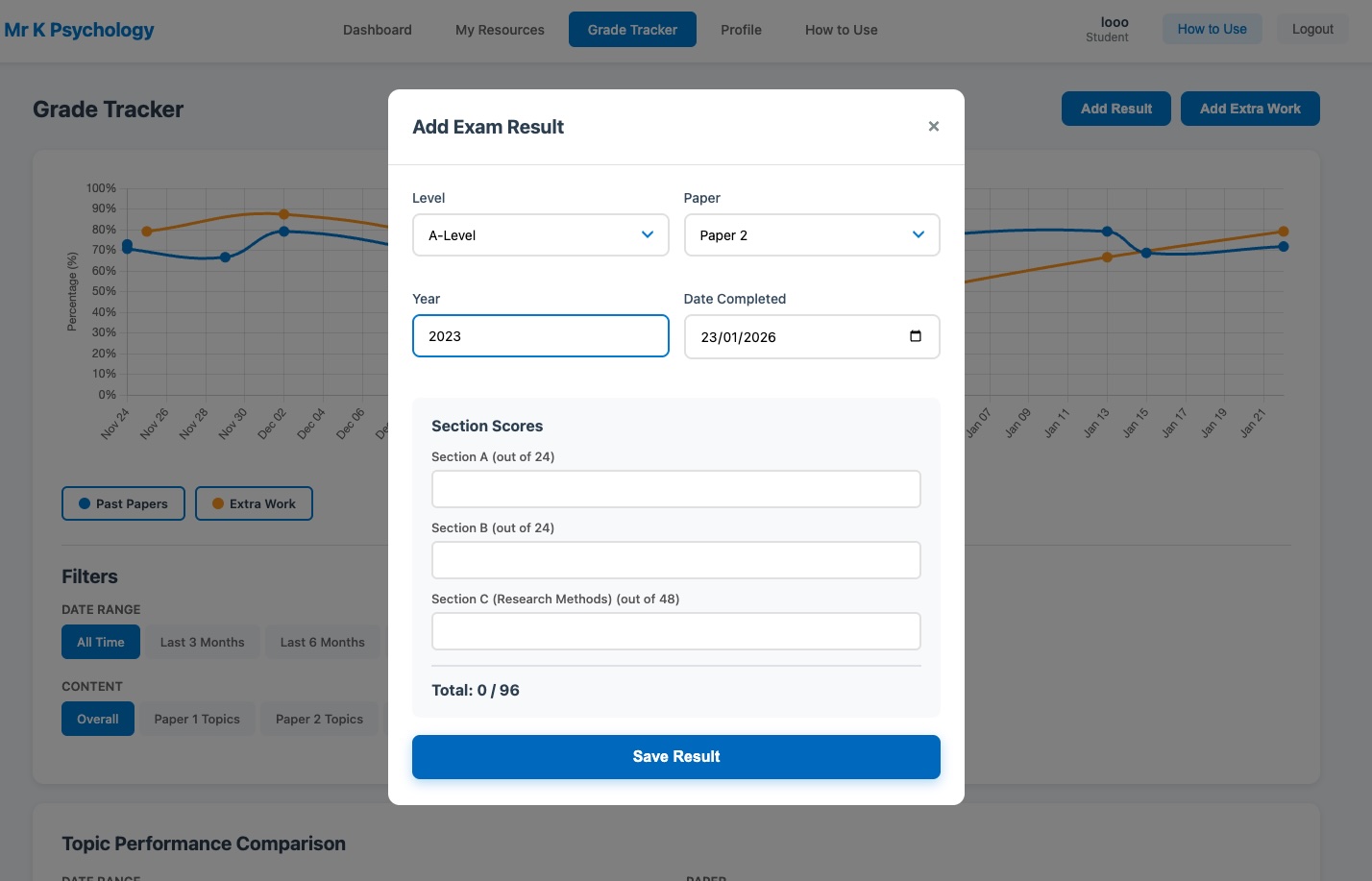Toggle Past Papers series visibility
1372x881 pixels.
(123, 502)
